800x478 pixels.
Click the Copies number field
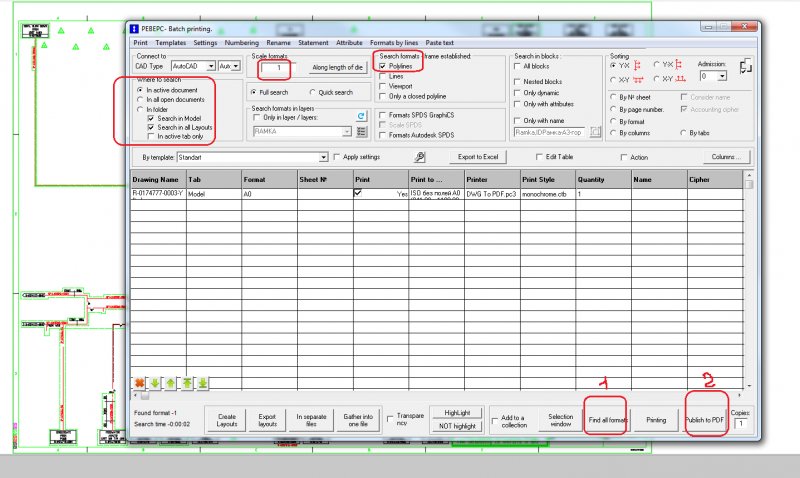741,423
